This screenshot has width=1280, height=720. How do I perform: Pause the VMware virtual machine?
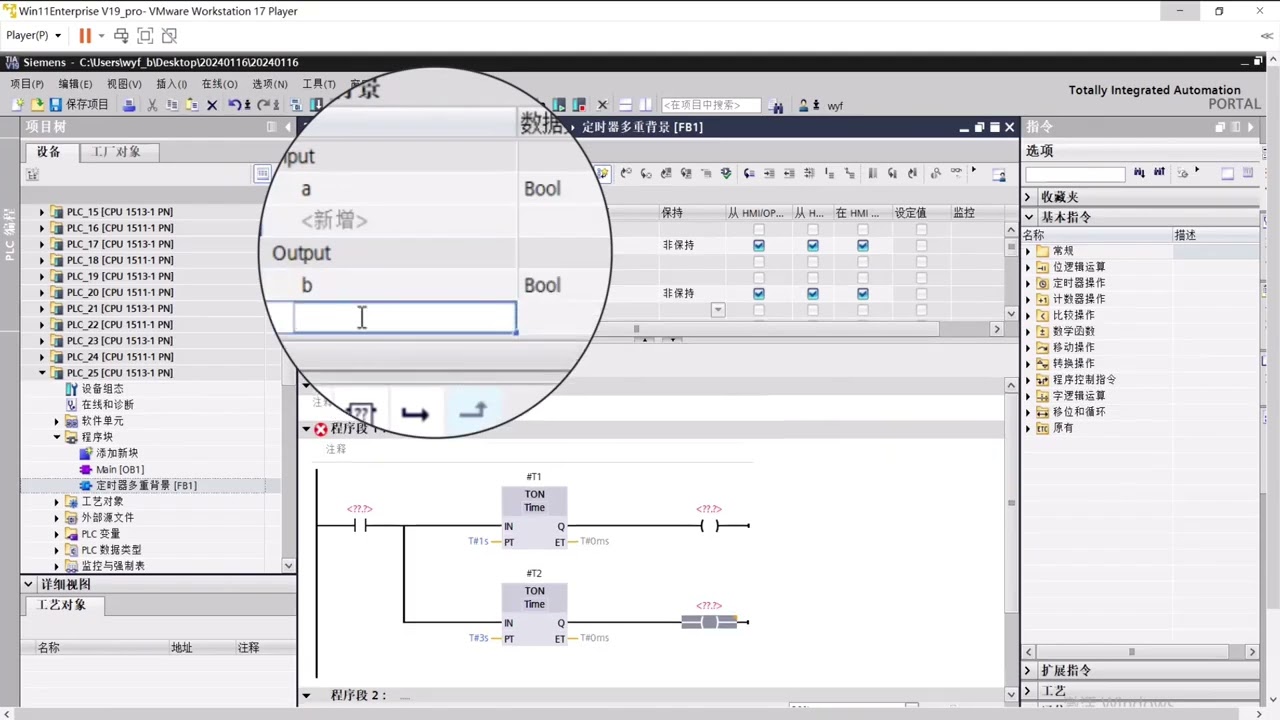point(85,35)
